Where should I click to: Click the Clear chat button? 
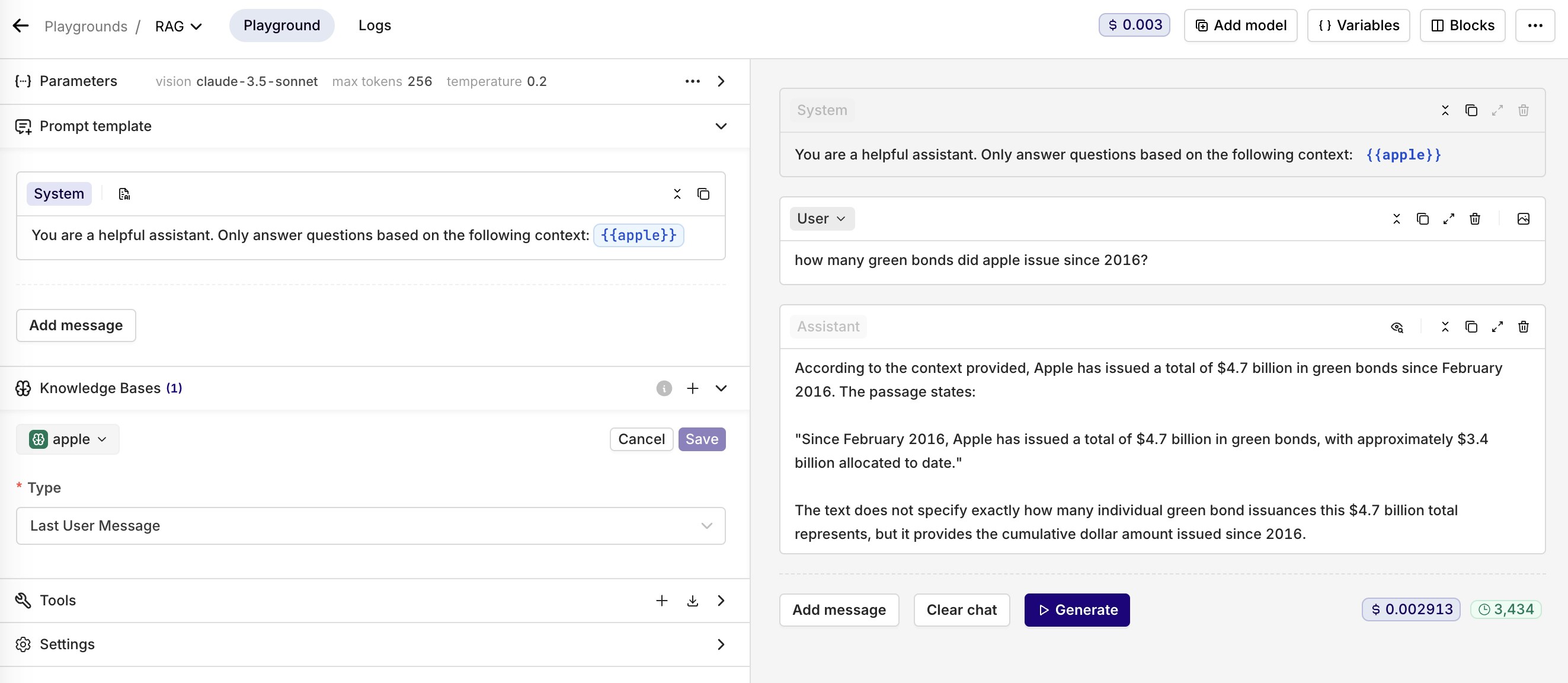[x=961, y=610]
